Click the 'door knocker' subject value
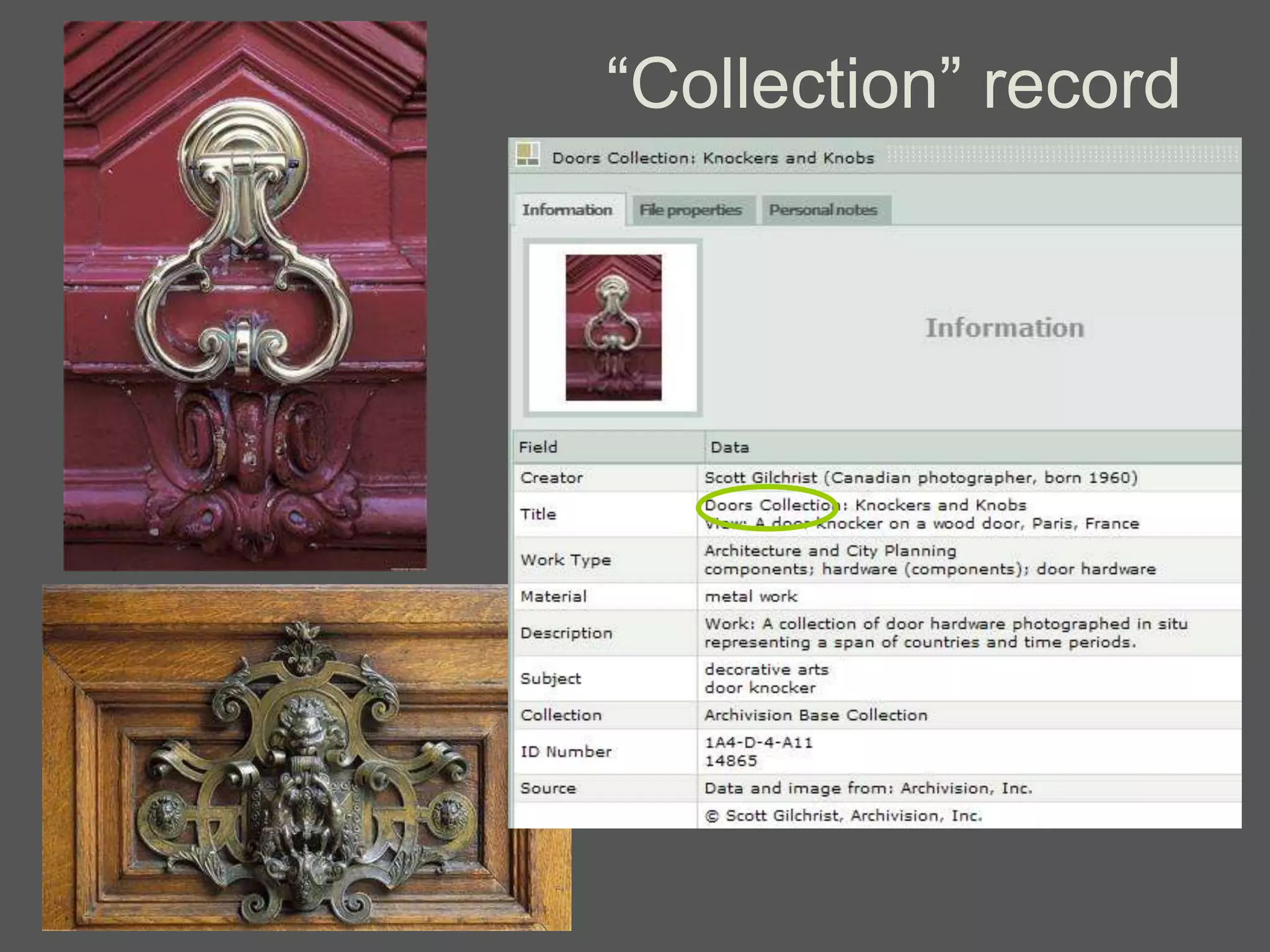1270x952 pixels. [x=760, y=688]
